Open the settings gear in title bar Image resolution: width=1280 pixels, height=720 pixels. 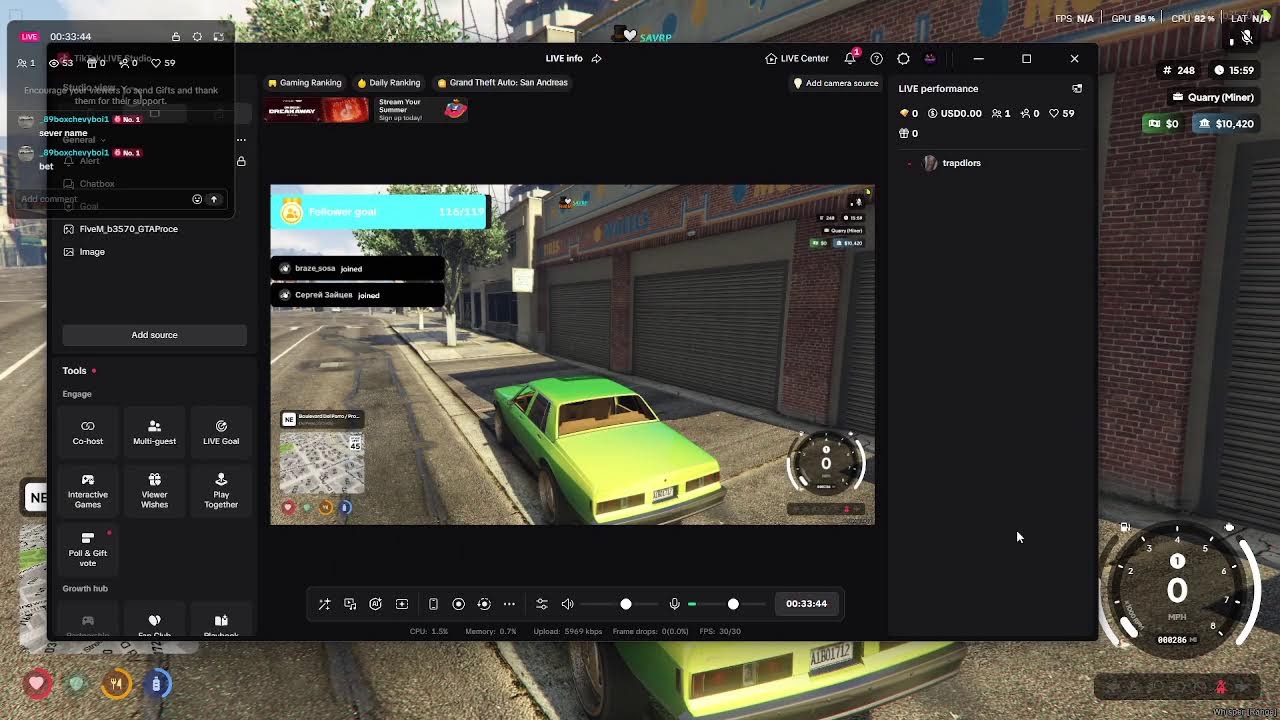click(903, 58)
